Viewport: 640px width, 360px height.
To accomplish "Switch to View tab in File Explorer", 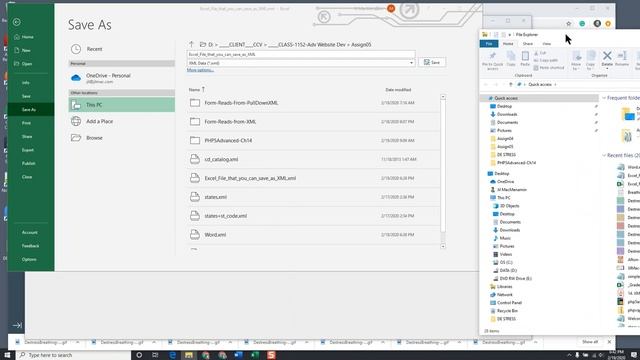I will (x=547, y=44).
